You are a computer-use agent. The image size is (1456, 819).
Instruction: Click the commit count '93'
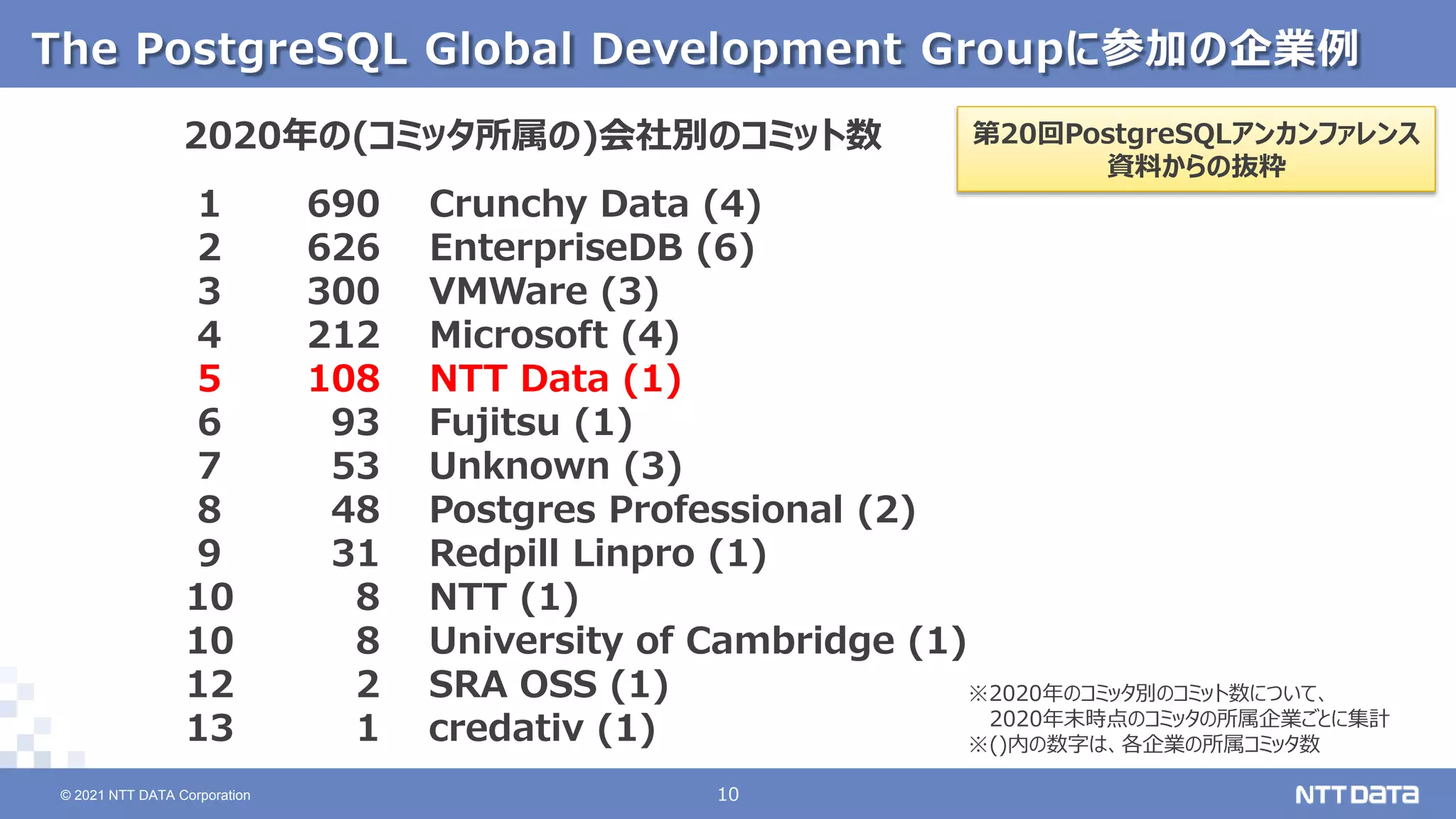[x=355, y=422]
